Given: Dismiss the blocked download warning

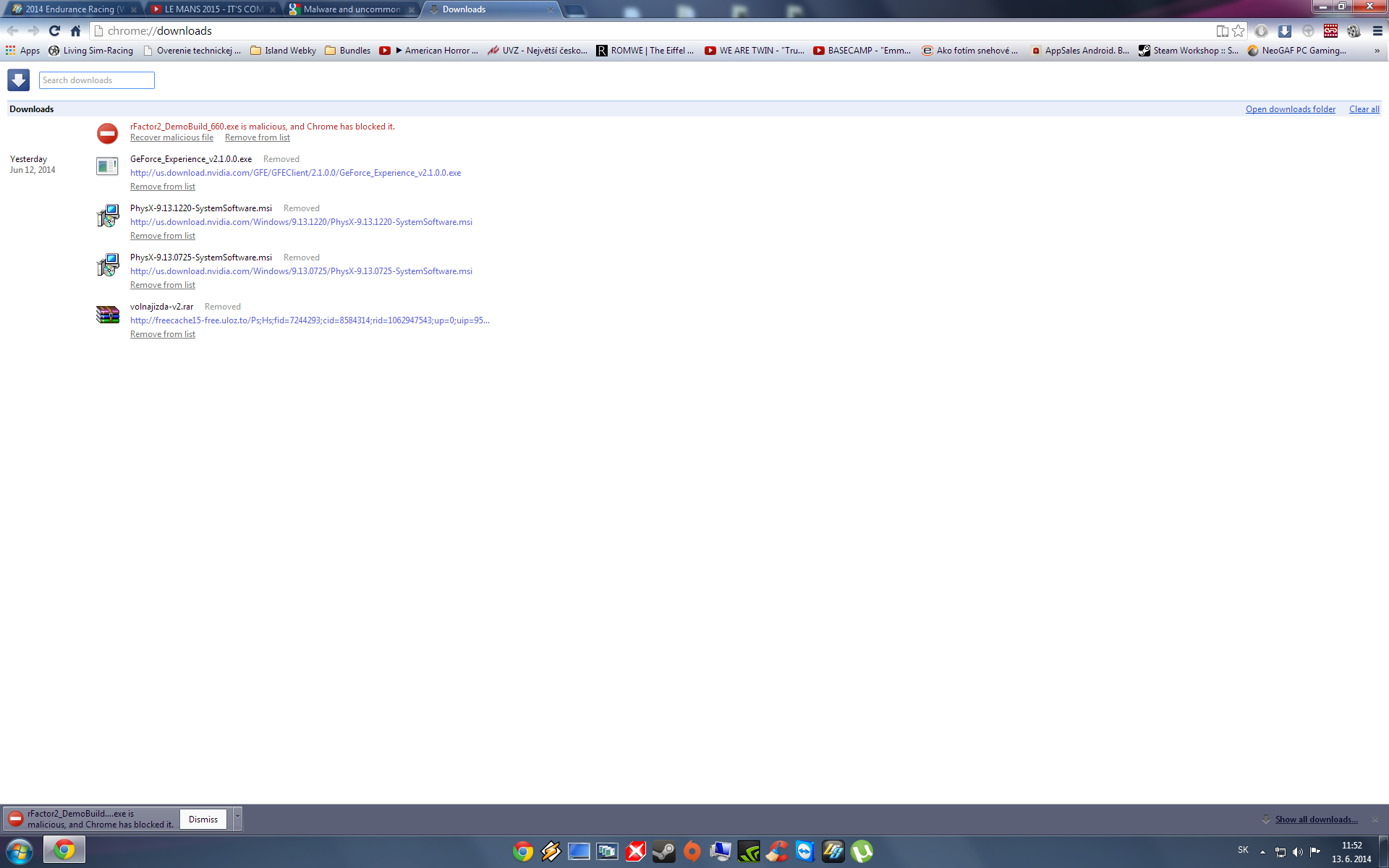Looking at the screenshot, I should coord(203,819).
